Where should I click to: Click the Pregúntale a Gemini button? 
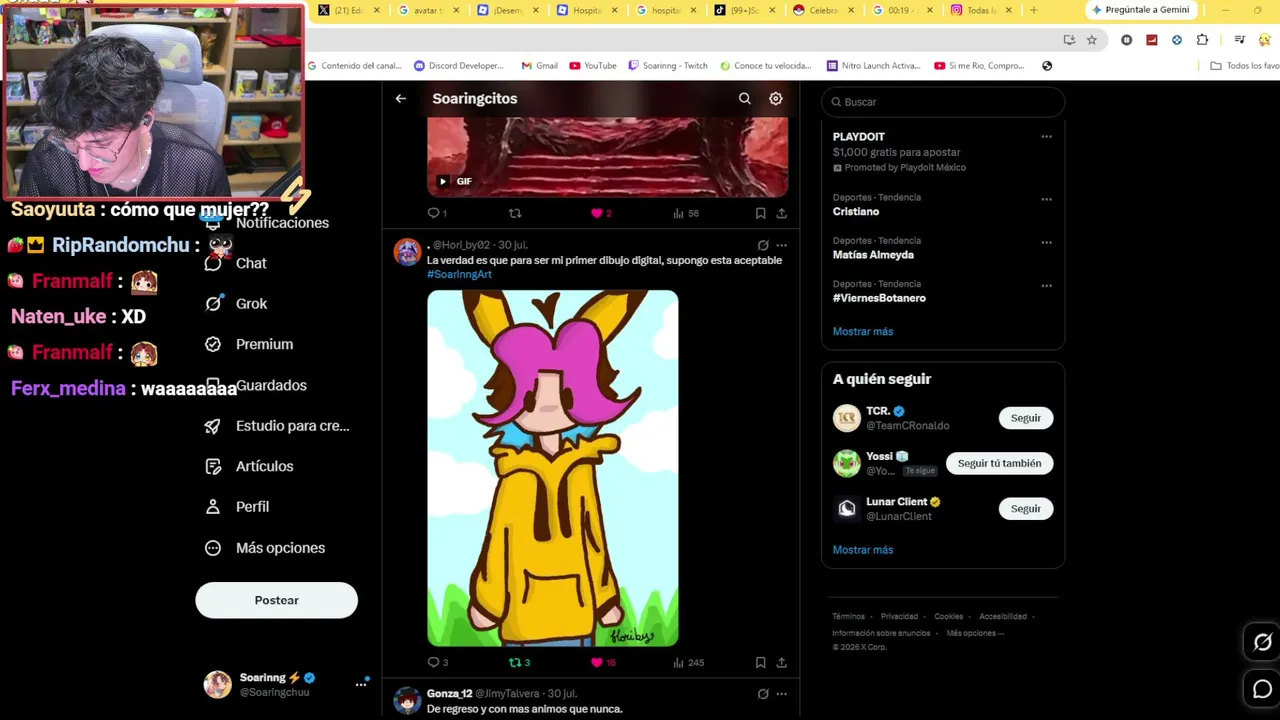[1141, 10]
